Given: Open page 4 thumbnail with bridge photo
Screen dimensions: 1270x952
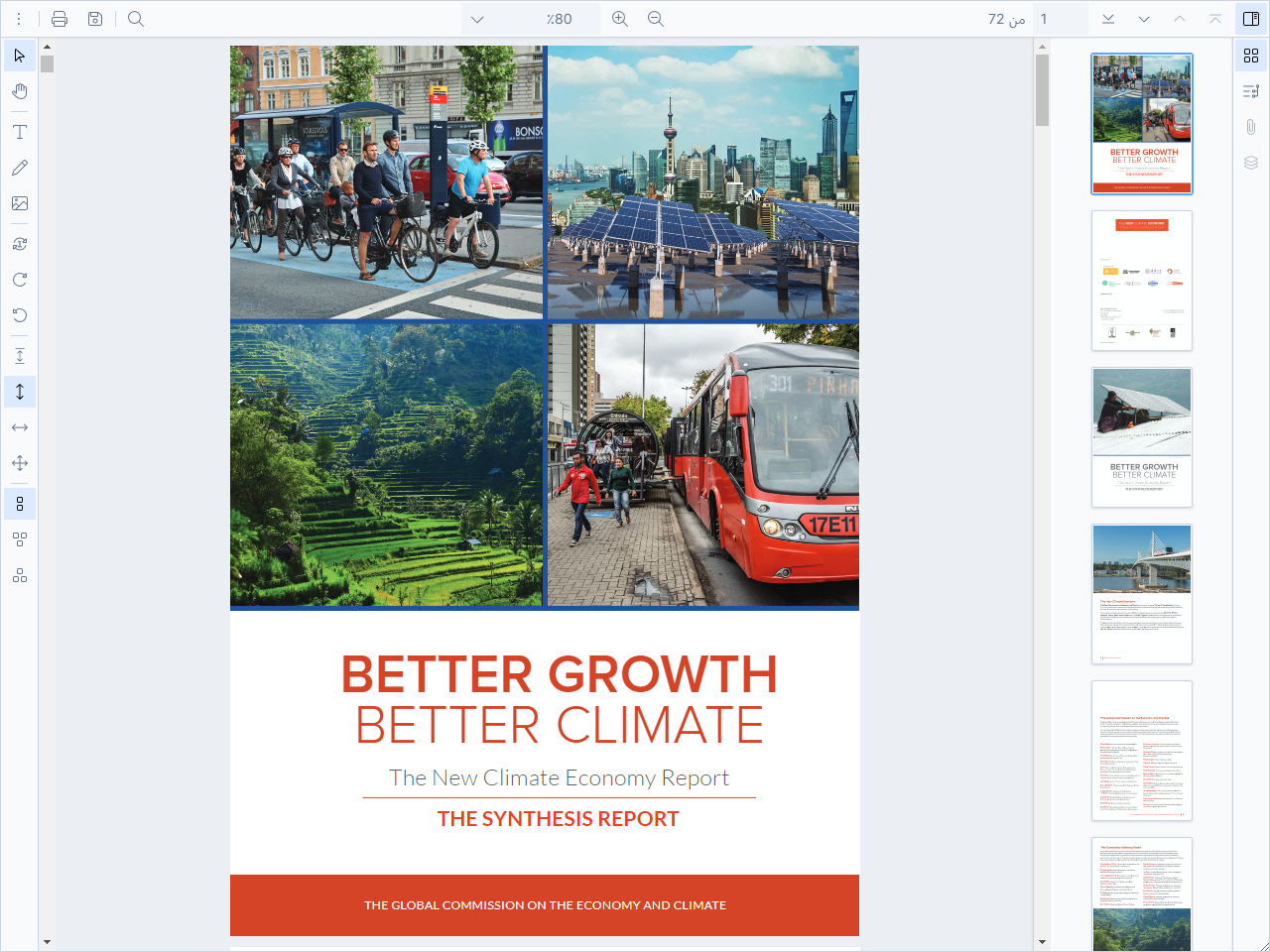Looking at the screenshot, I should (1142, 594).
